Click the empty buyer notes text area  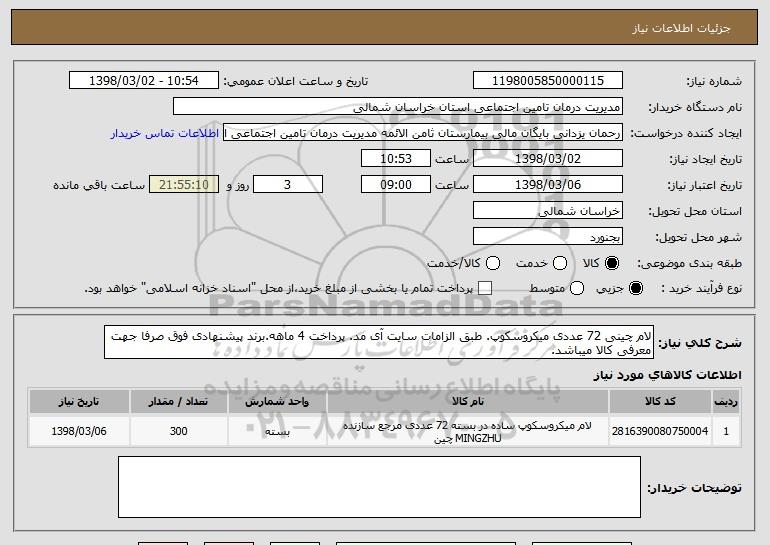379,487
